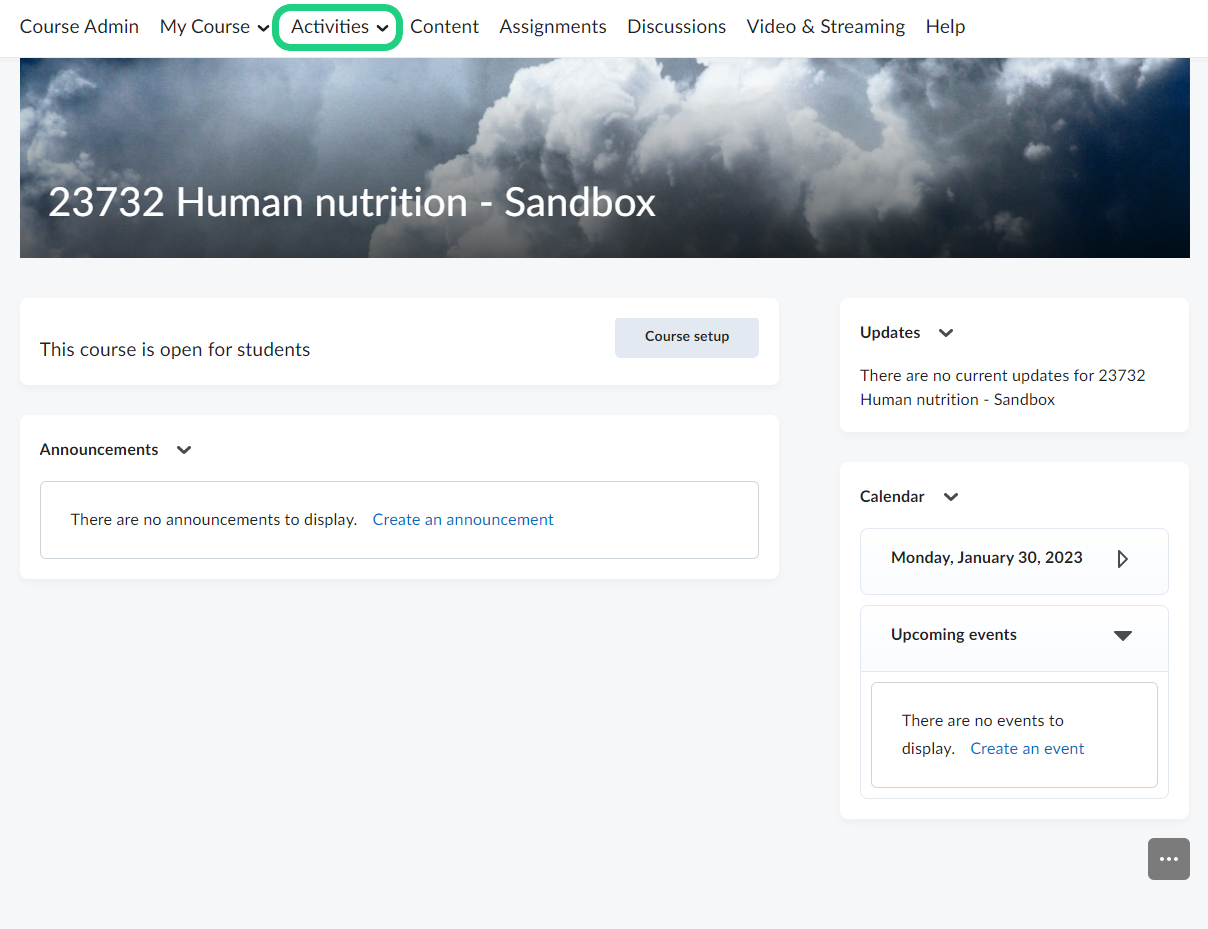1208x929 pixels.
Task: Expand the My Course menu
Action: click(214, 27)
